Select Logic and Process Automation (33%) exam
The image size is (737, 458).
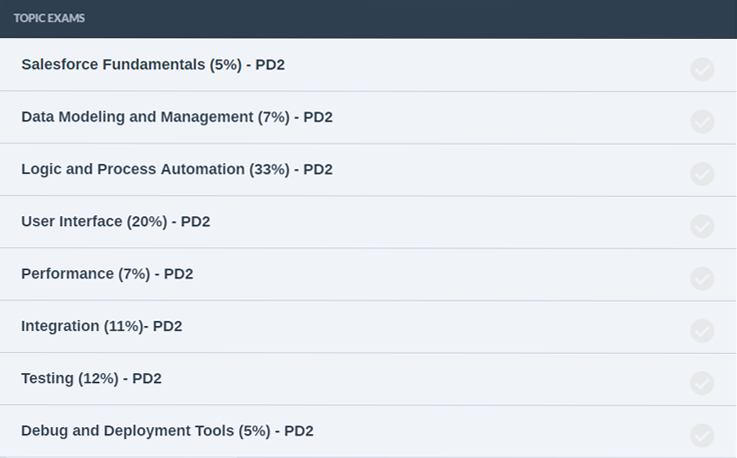click(177, 169)
